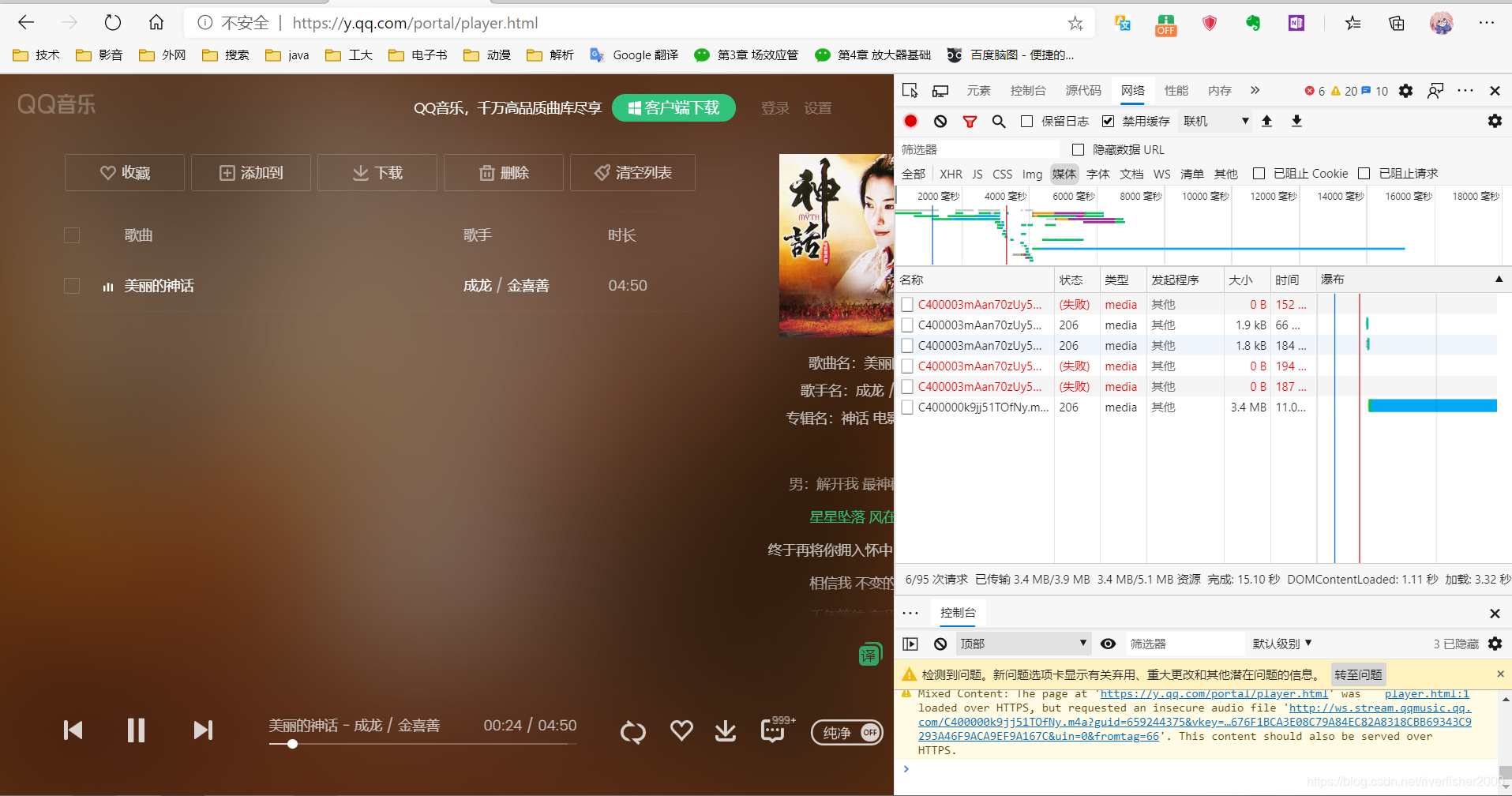
Task: Open 联机 throttling dropdown
Action: [1215, 121]
